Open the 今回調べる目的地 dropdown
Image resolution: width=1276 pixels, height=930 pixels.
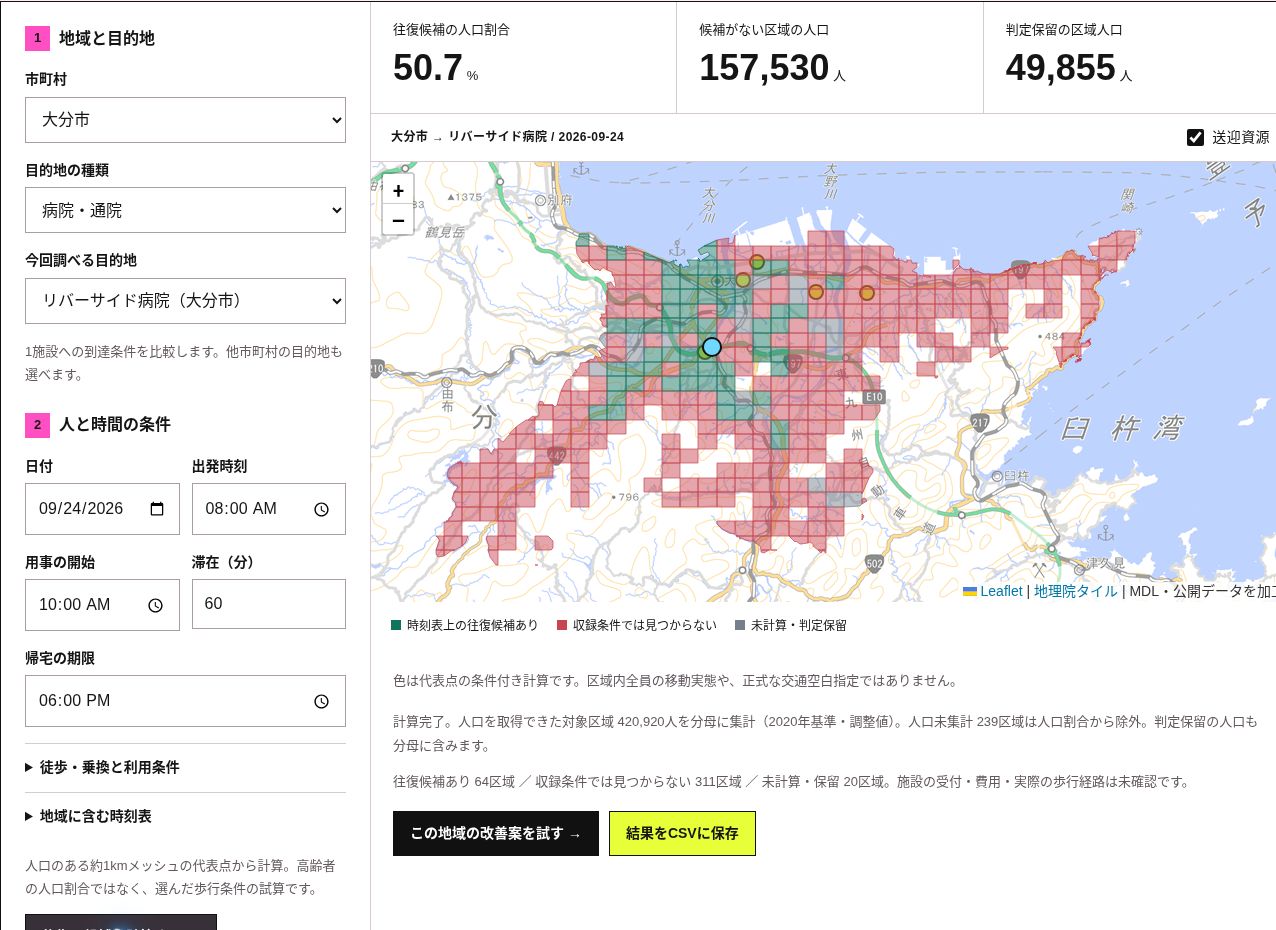[x=185, y=300]
